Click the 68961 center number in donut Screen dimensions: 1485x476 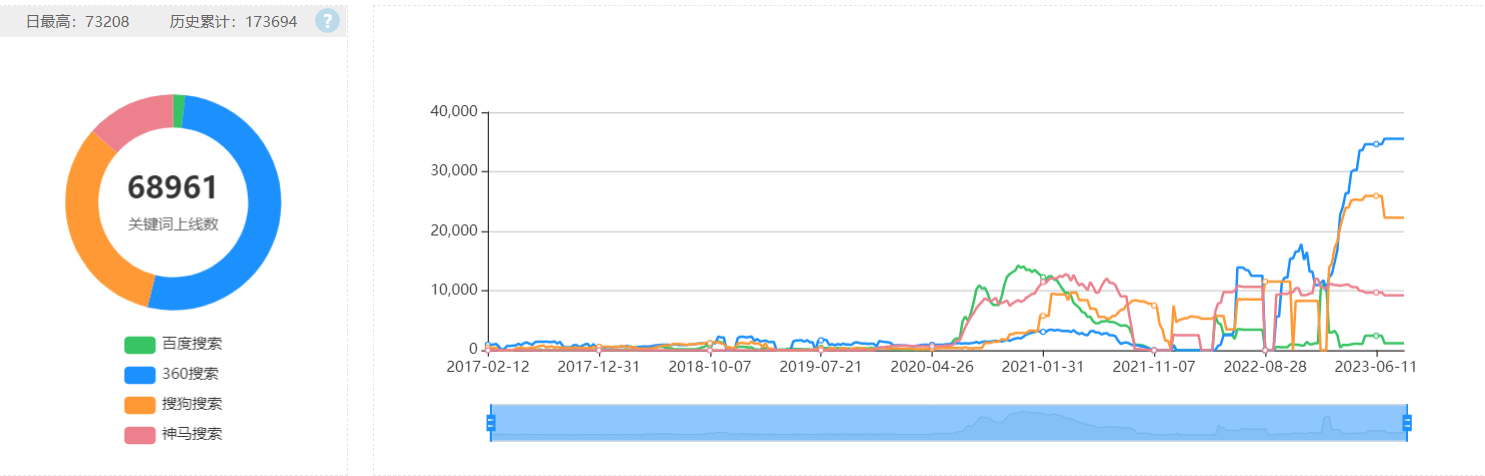point(173,187)
